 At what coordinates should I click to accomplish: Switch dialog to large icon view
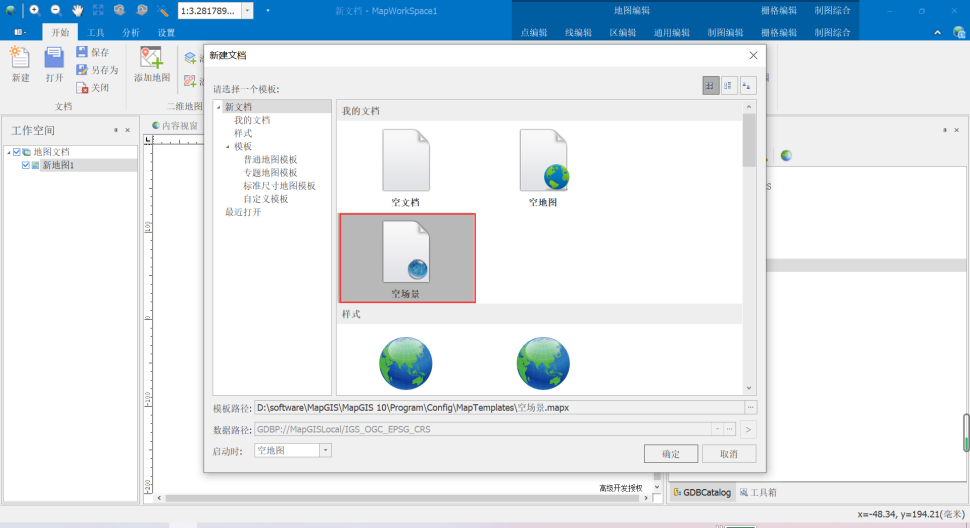point(710,86)
